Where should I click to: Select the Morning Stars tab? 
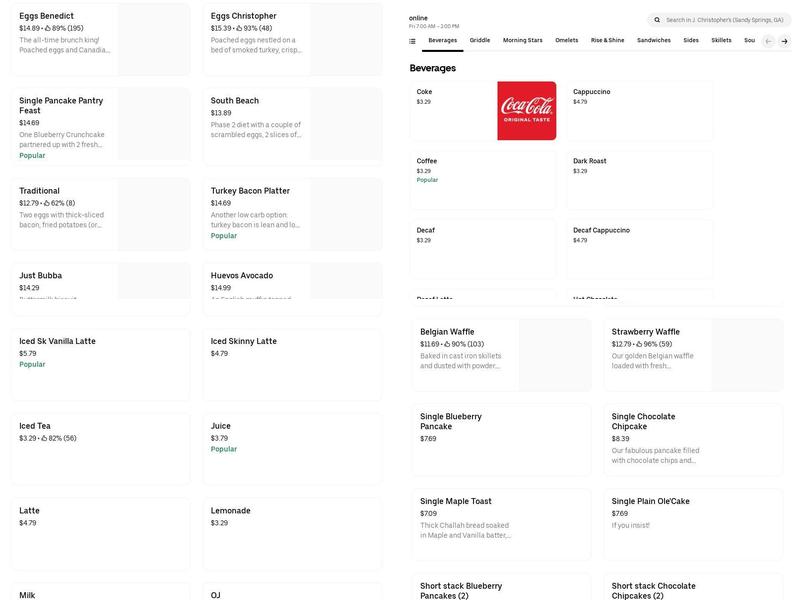[522, 41]
